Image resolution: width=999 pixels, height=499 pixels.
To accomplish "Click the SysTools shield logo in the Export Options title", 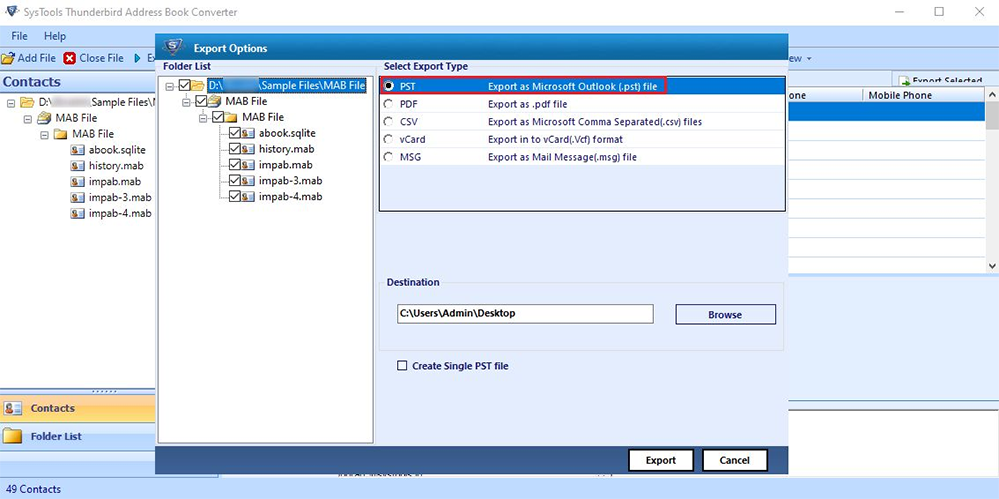I will tap(174, 47).
